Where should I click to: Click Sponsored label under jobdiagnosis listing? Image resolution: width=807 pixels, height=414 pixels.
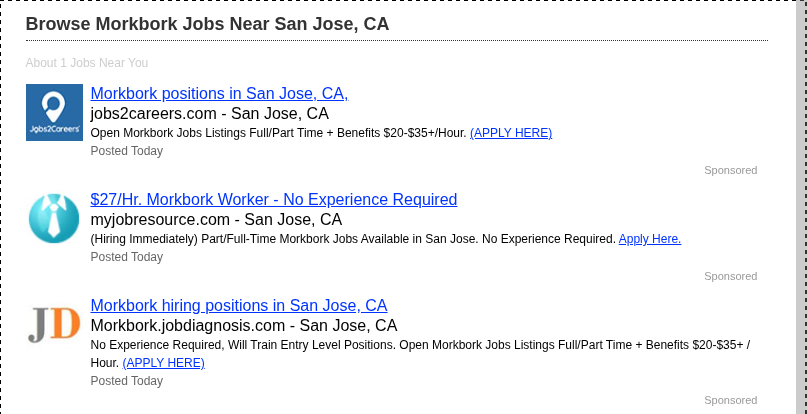tap(730, 400)
